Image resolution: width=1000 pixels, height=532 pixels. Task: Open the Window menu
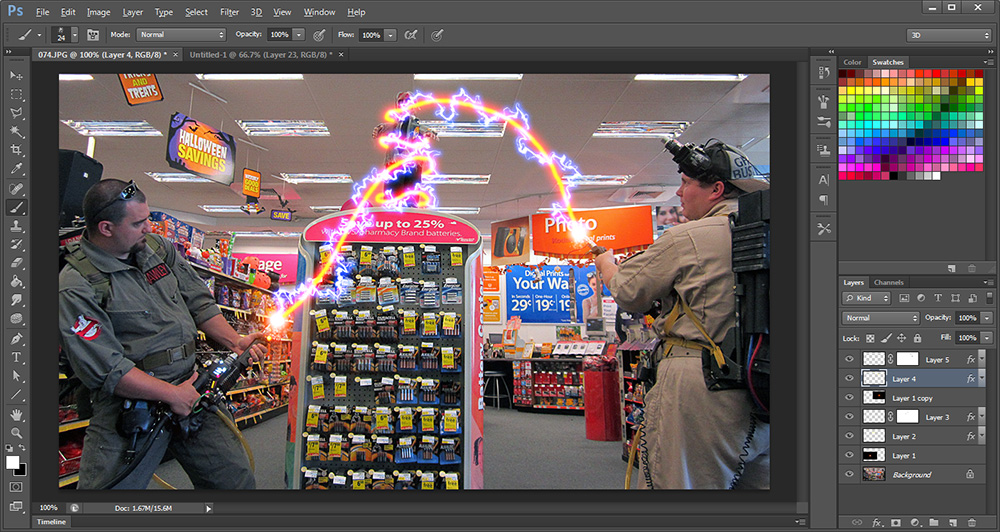click(320, 12)
